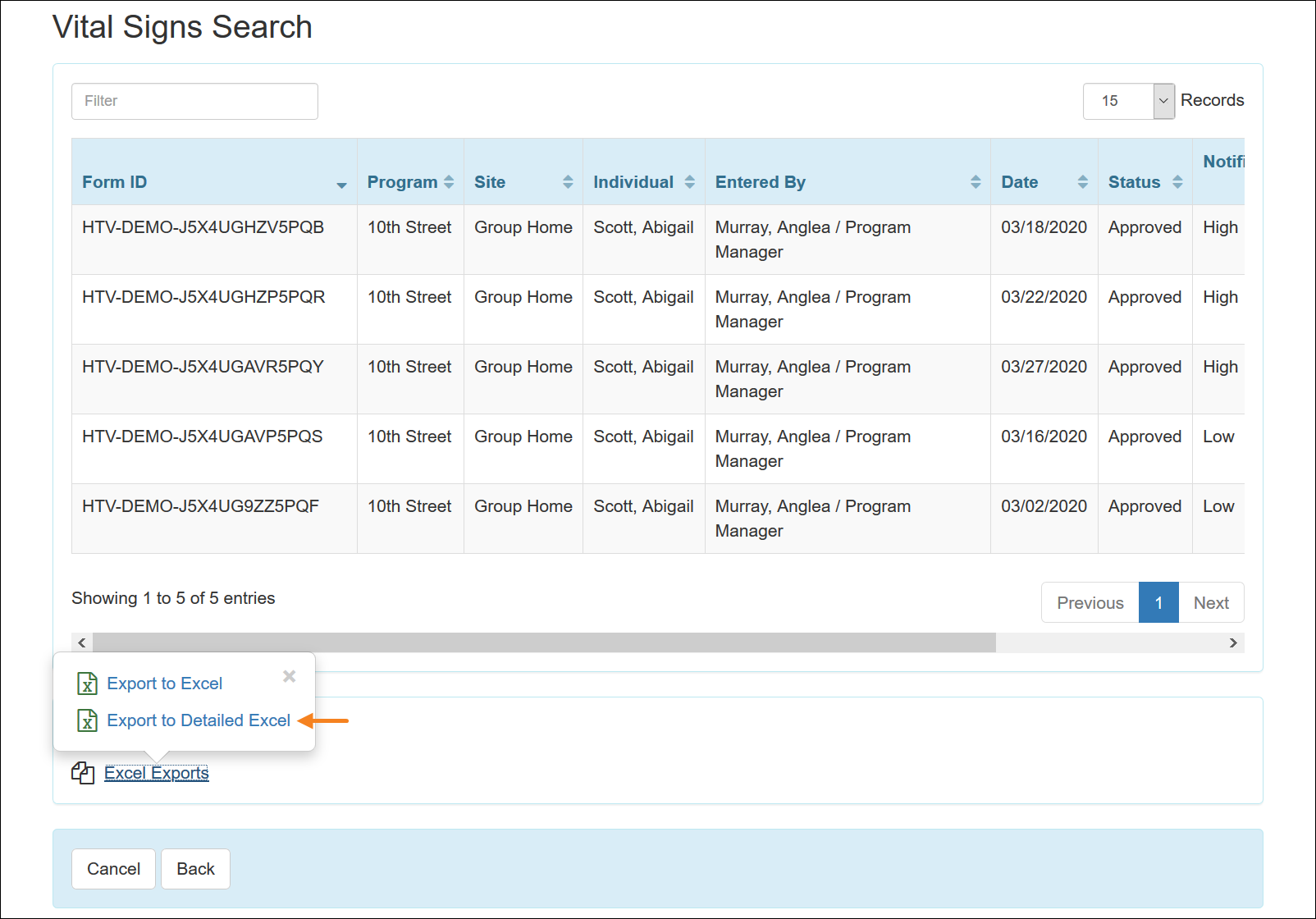Sort table by Entered By column
Viewport: 1316px width, 919px height.
point(975,182)
